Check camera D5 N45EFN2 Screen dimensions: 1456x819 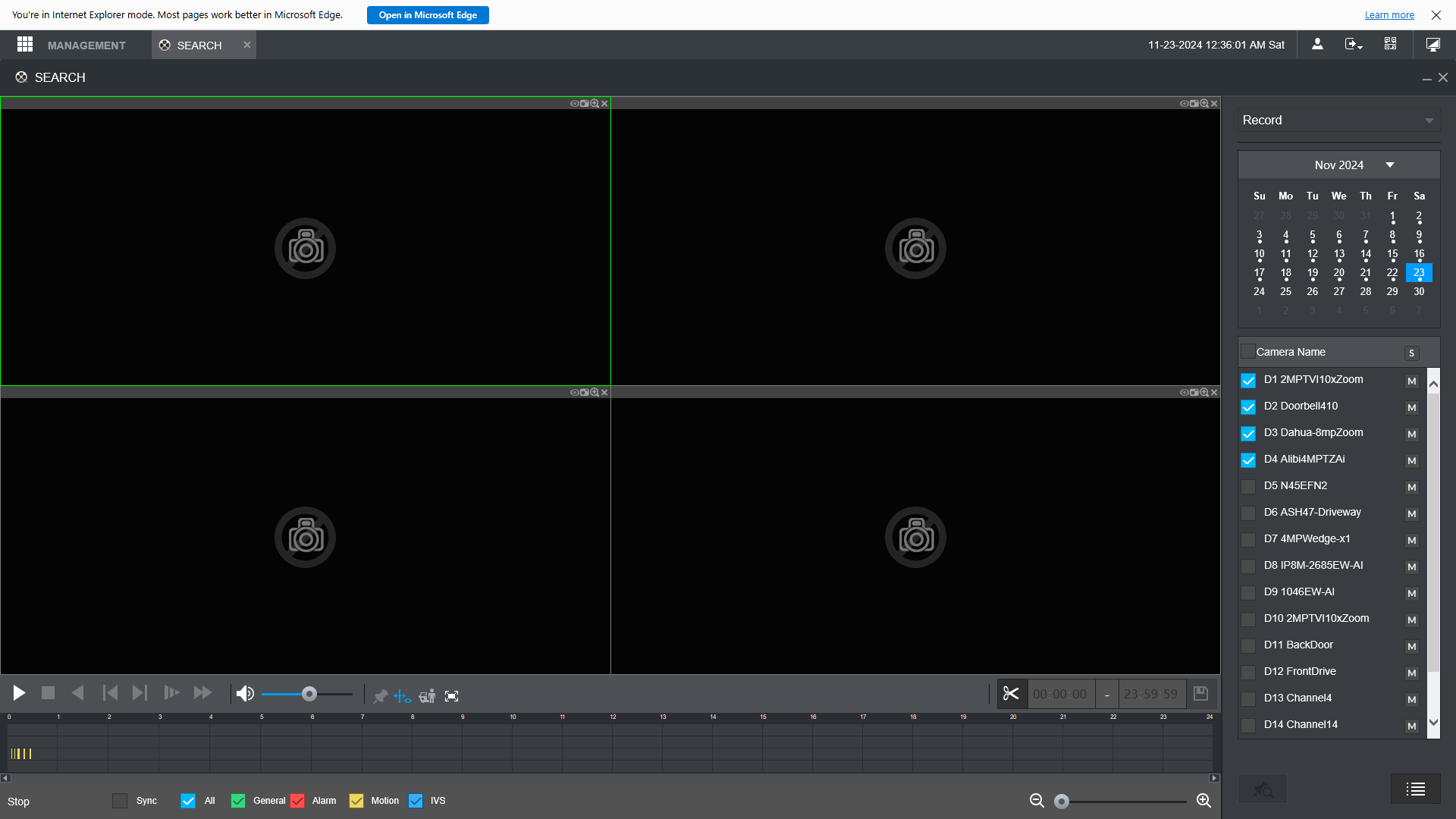point(1248,487)
